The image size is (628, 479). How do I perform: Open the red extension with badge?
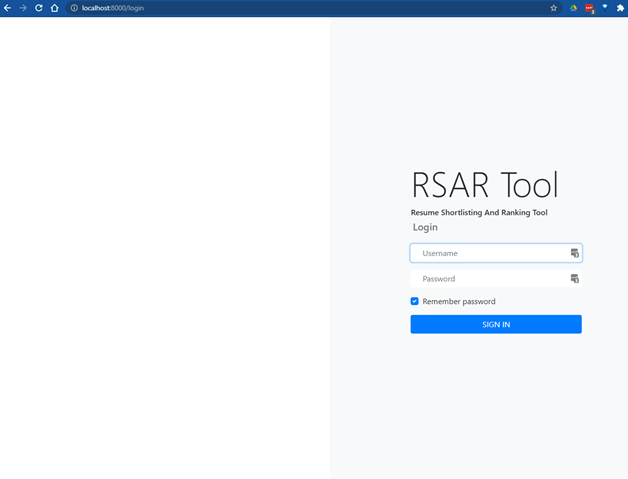coord(589,8)
